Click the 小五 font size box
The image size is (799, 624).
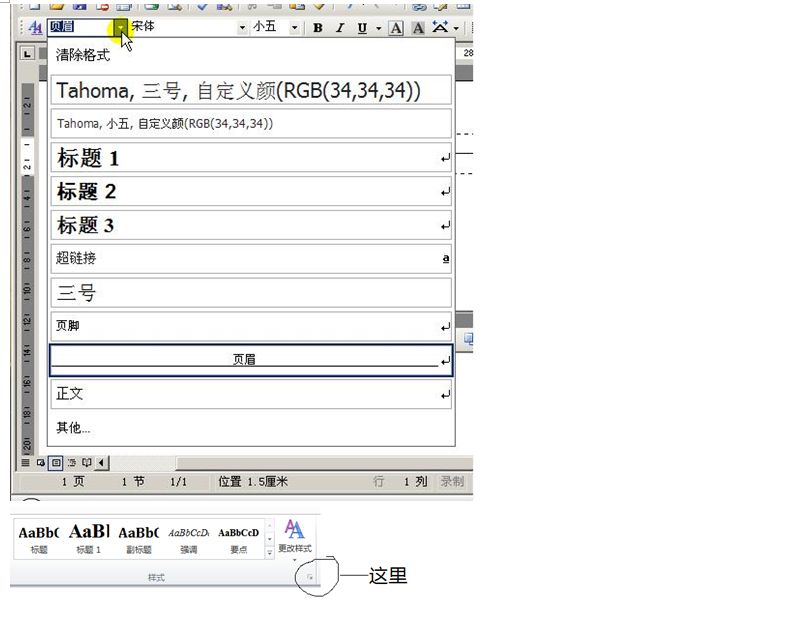coord(270,28)
